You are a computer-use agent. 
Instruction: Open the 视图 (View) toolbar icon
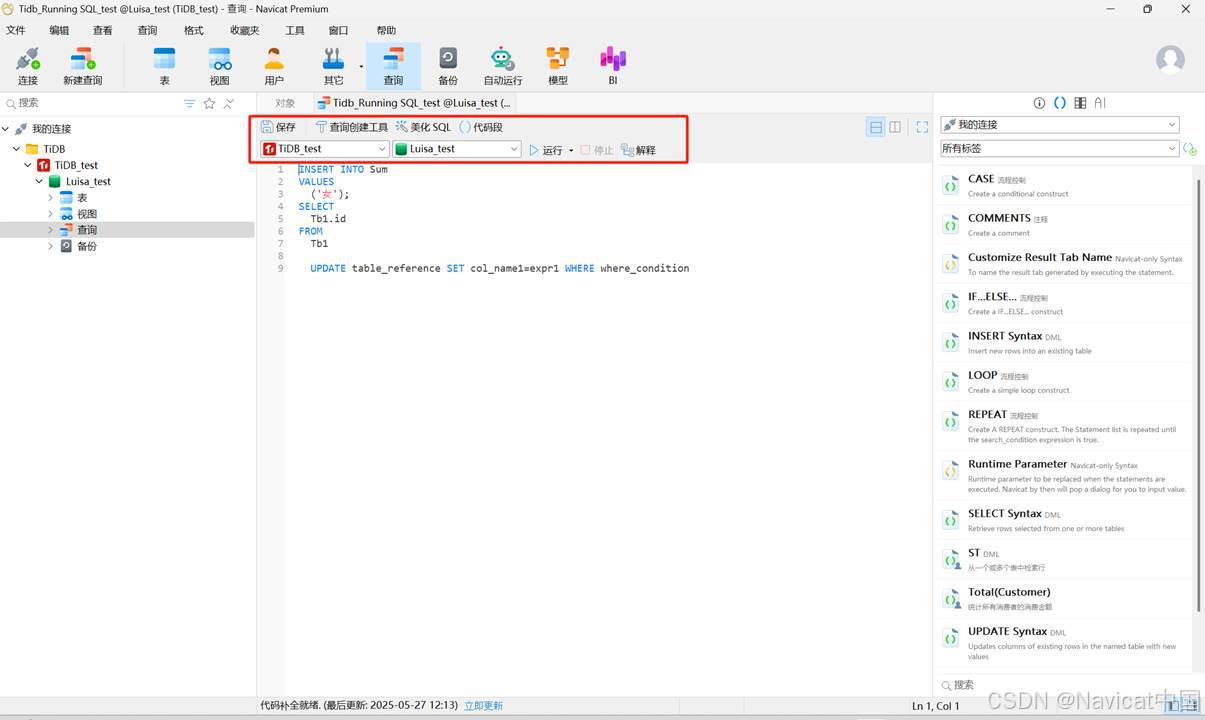[x=219, y=66]
